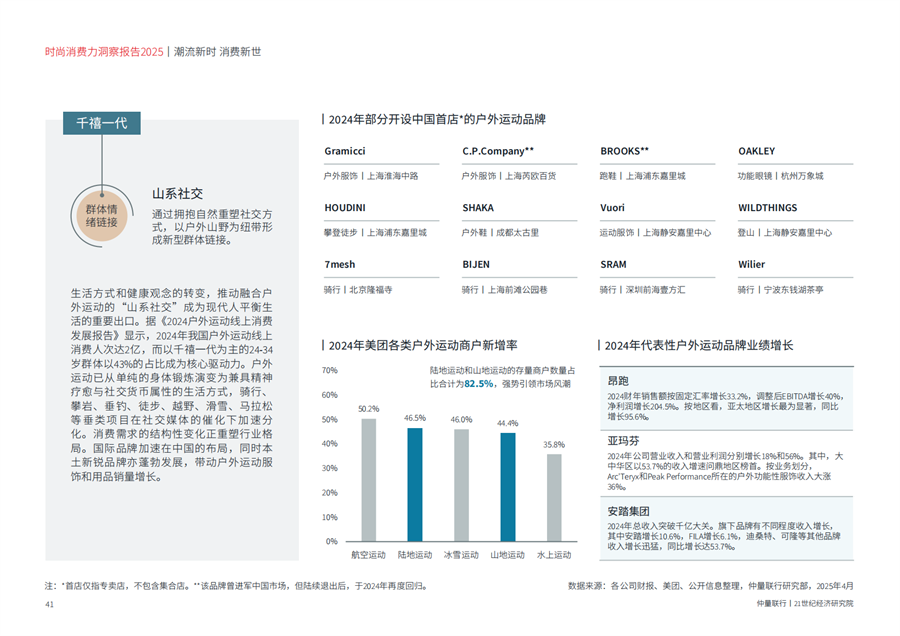This screenshot has height=636, width=900.
Task: Click the brand name "OAKLEY"
Action: [x=757, y=151]
